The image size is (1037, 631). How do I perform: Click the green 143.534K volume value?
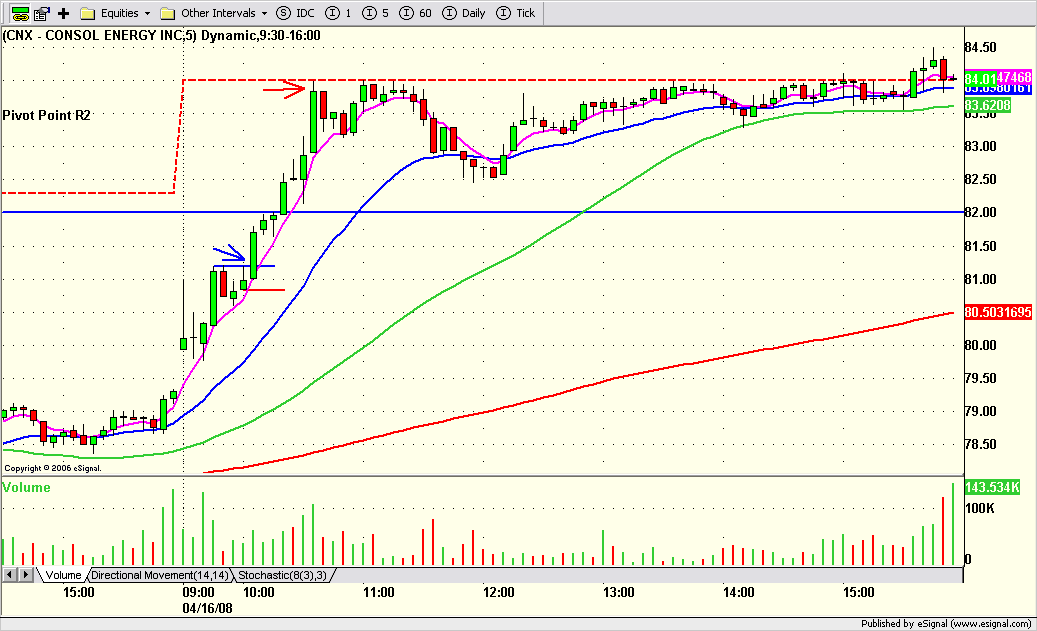tap(992, 487)
